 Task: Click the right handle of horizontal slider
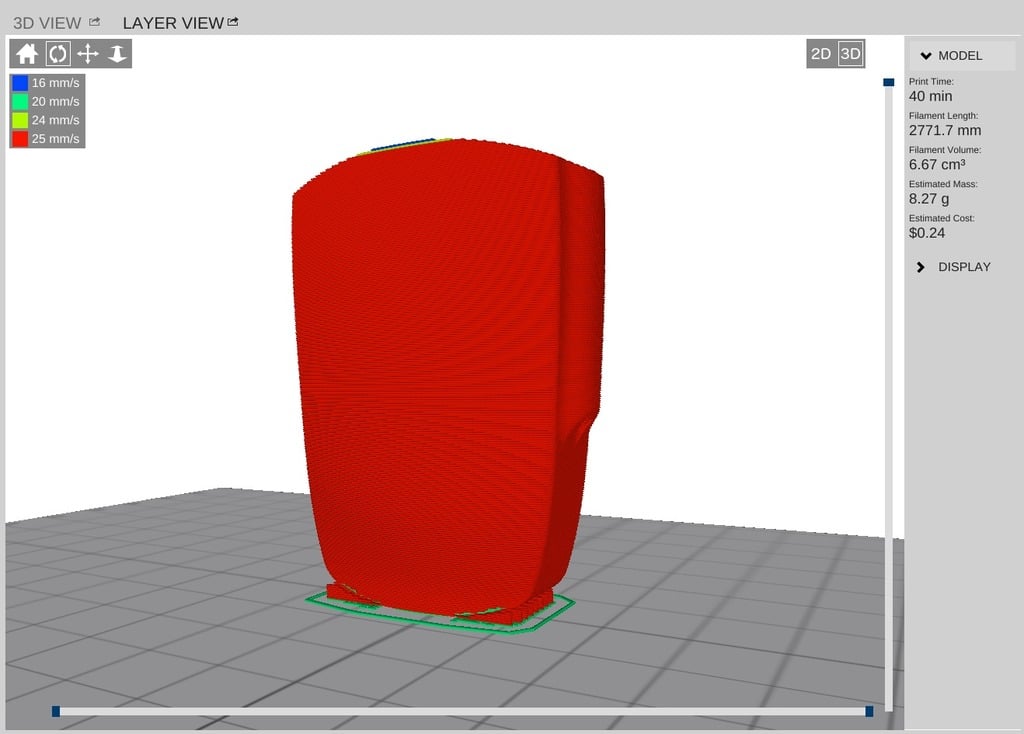869,711
